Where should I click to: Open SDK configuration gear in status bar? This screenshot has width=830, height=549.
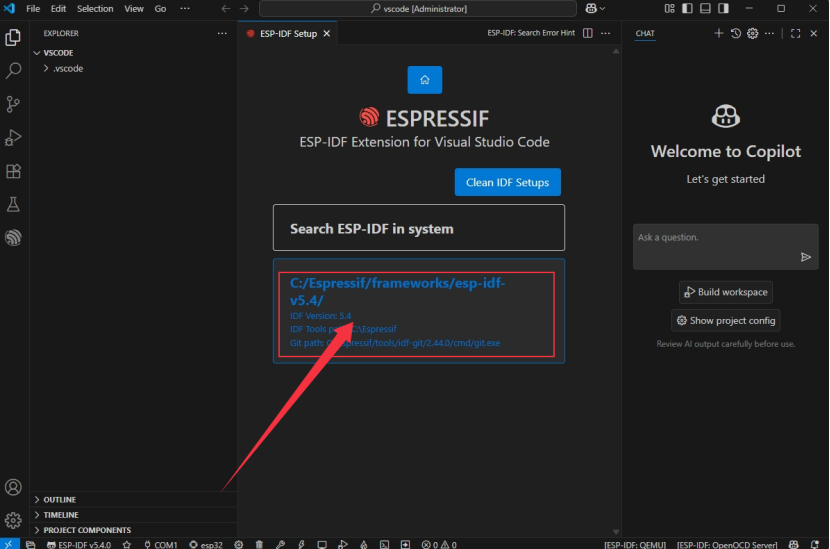click(239, 544)
